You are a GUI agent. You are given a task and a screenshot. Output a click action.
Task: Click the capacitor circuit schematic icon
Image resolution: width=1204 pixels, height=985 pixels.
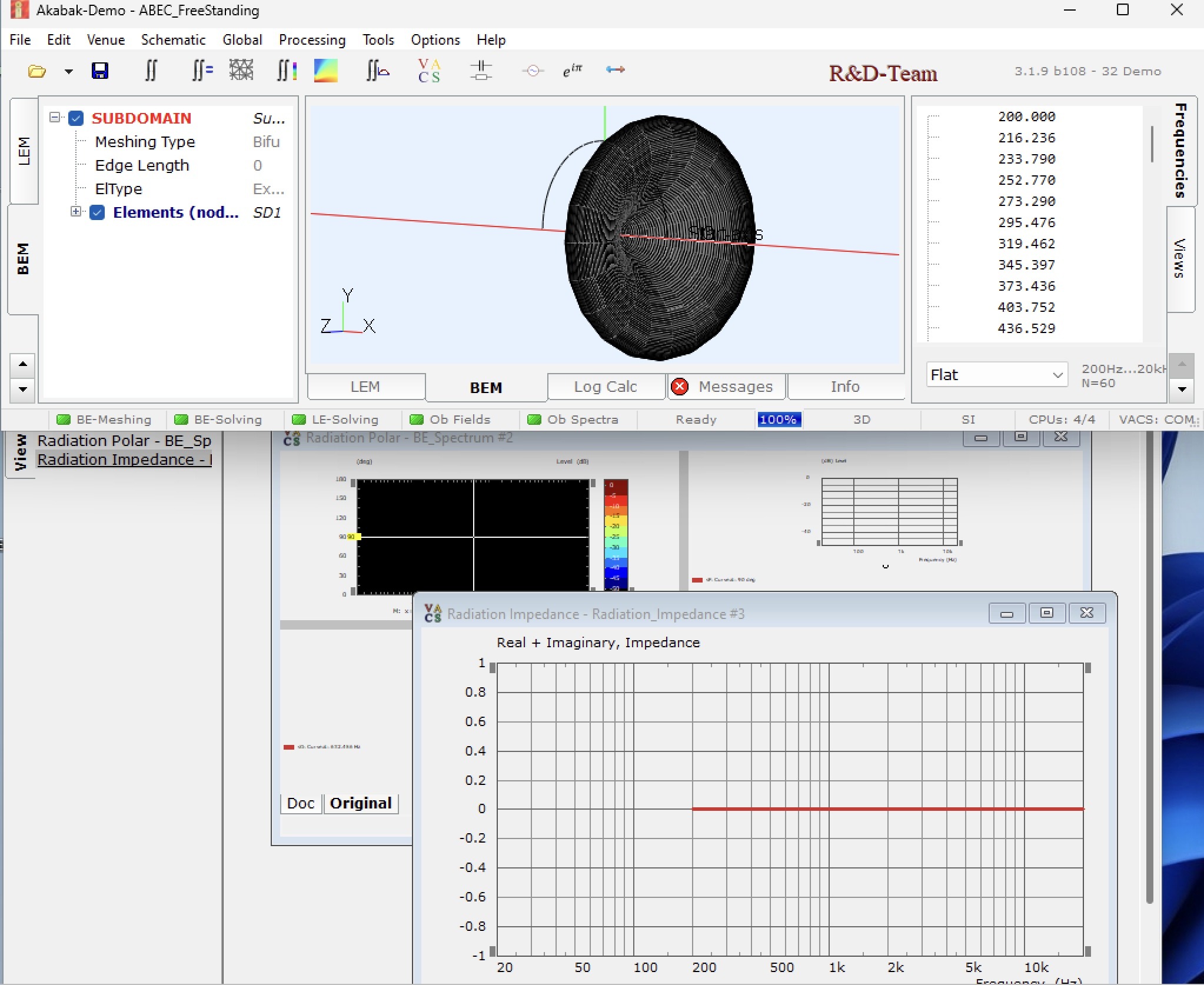coord(481,71)
